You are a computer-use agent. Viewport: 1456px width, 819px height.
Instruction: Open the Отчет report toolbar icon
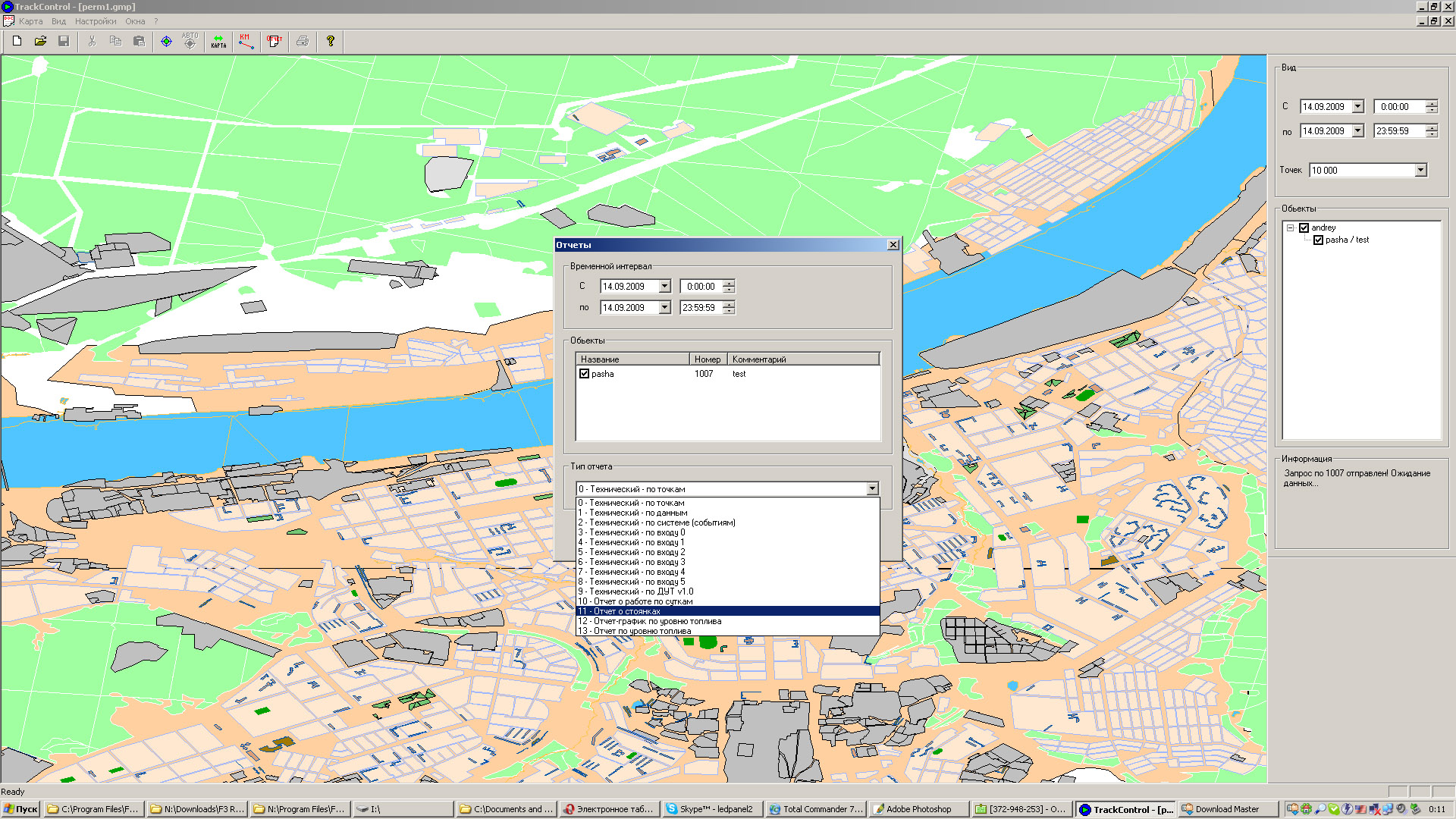(x=275, y=41)
